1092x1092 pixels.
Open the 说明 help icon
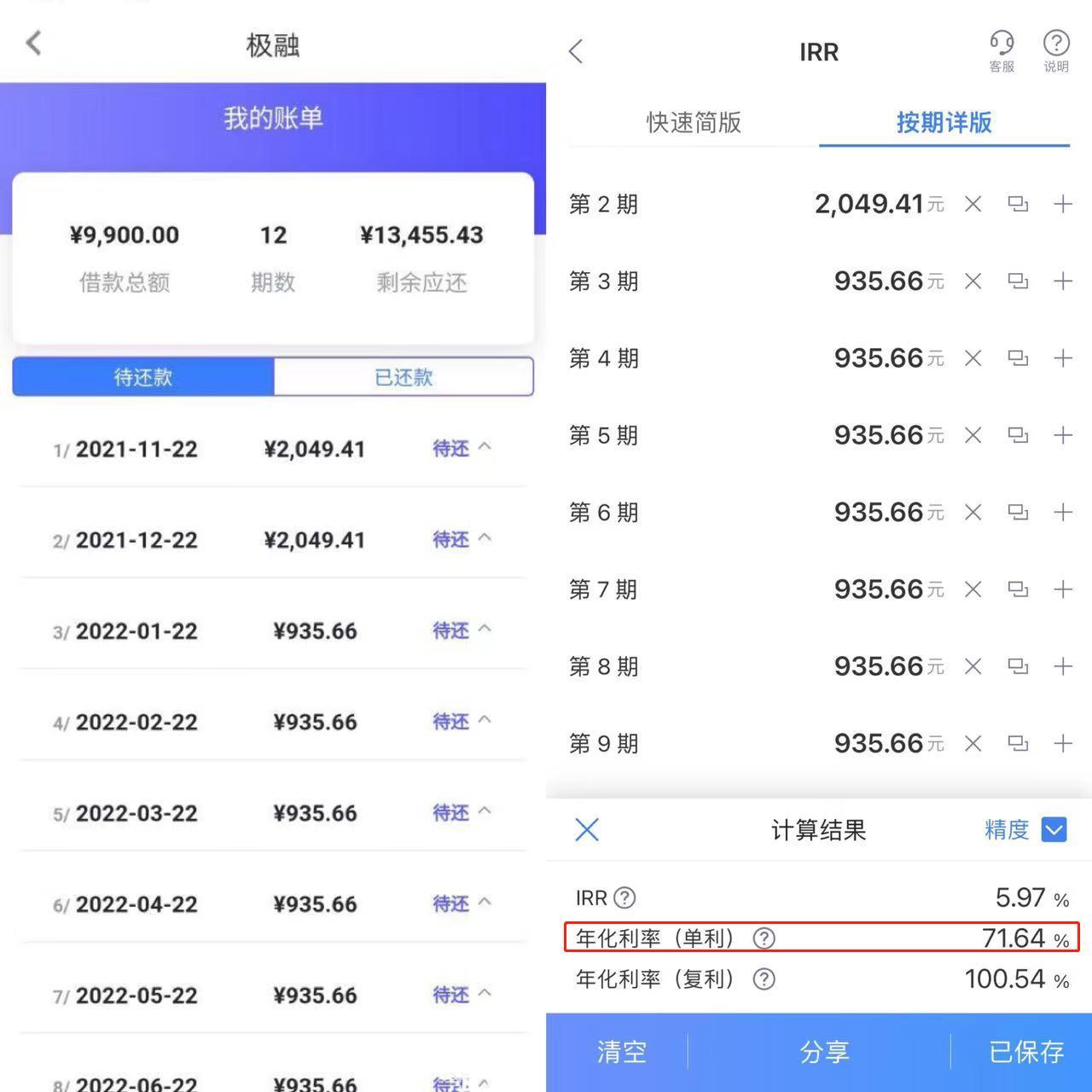pos(1056,50)
